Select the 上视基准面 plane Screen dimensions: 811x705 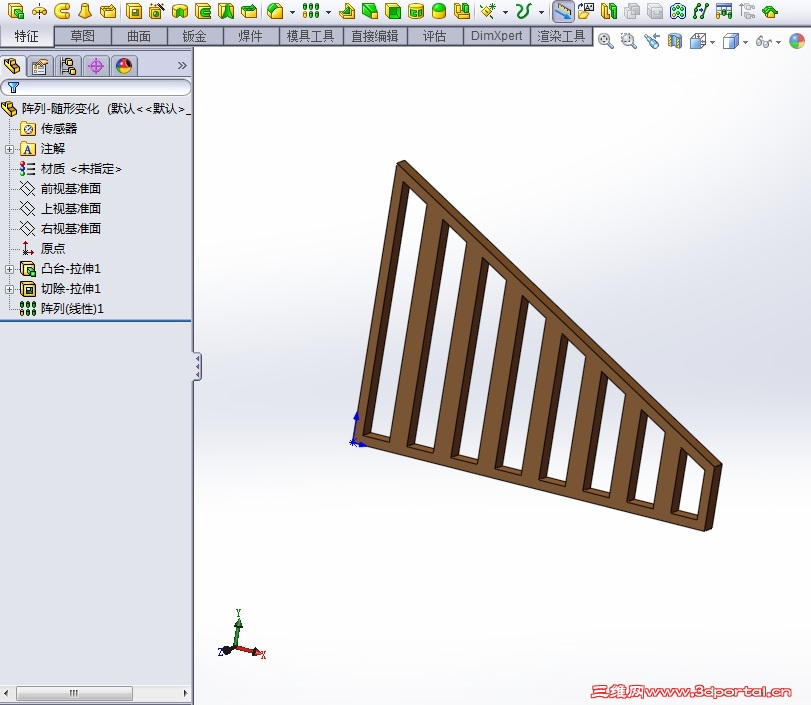click(x=70, y=208)
